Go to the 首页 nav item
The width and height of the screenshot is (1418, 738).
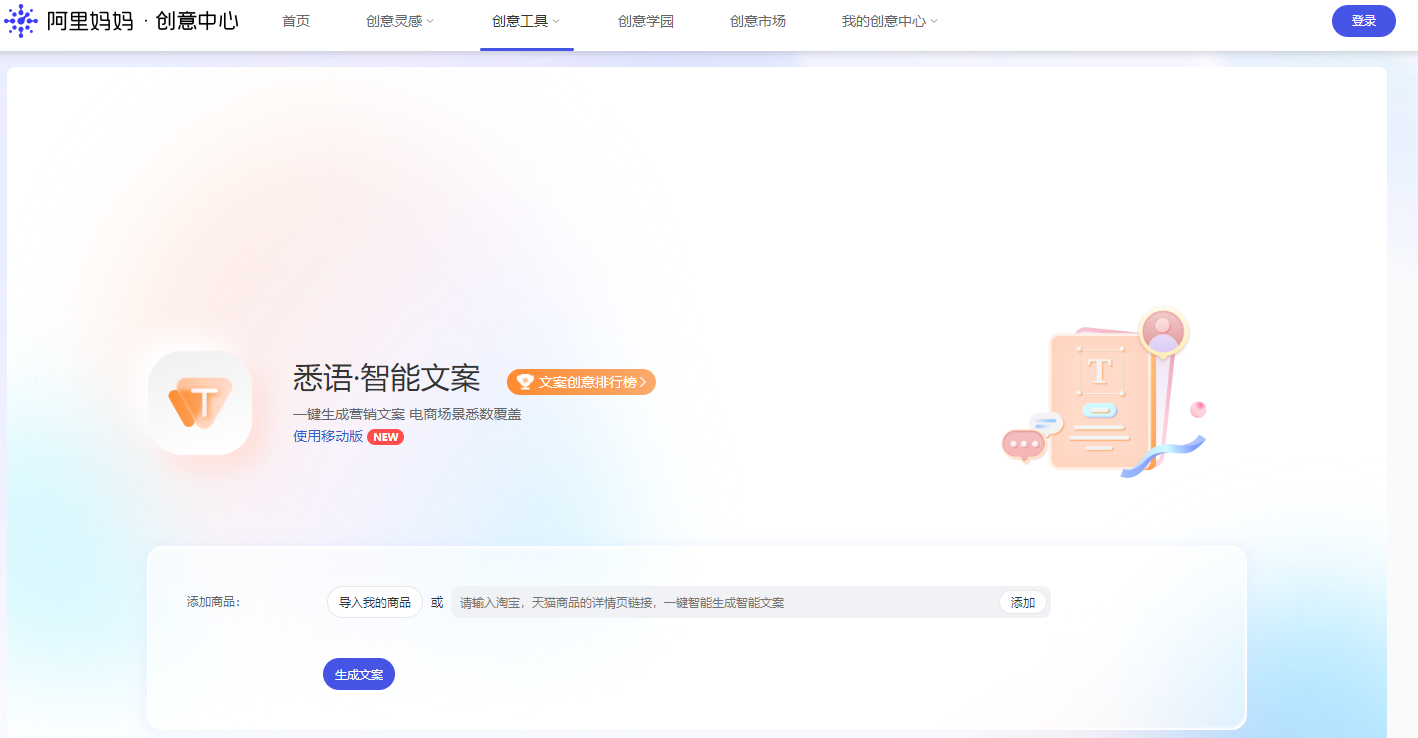296,21
